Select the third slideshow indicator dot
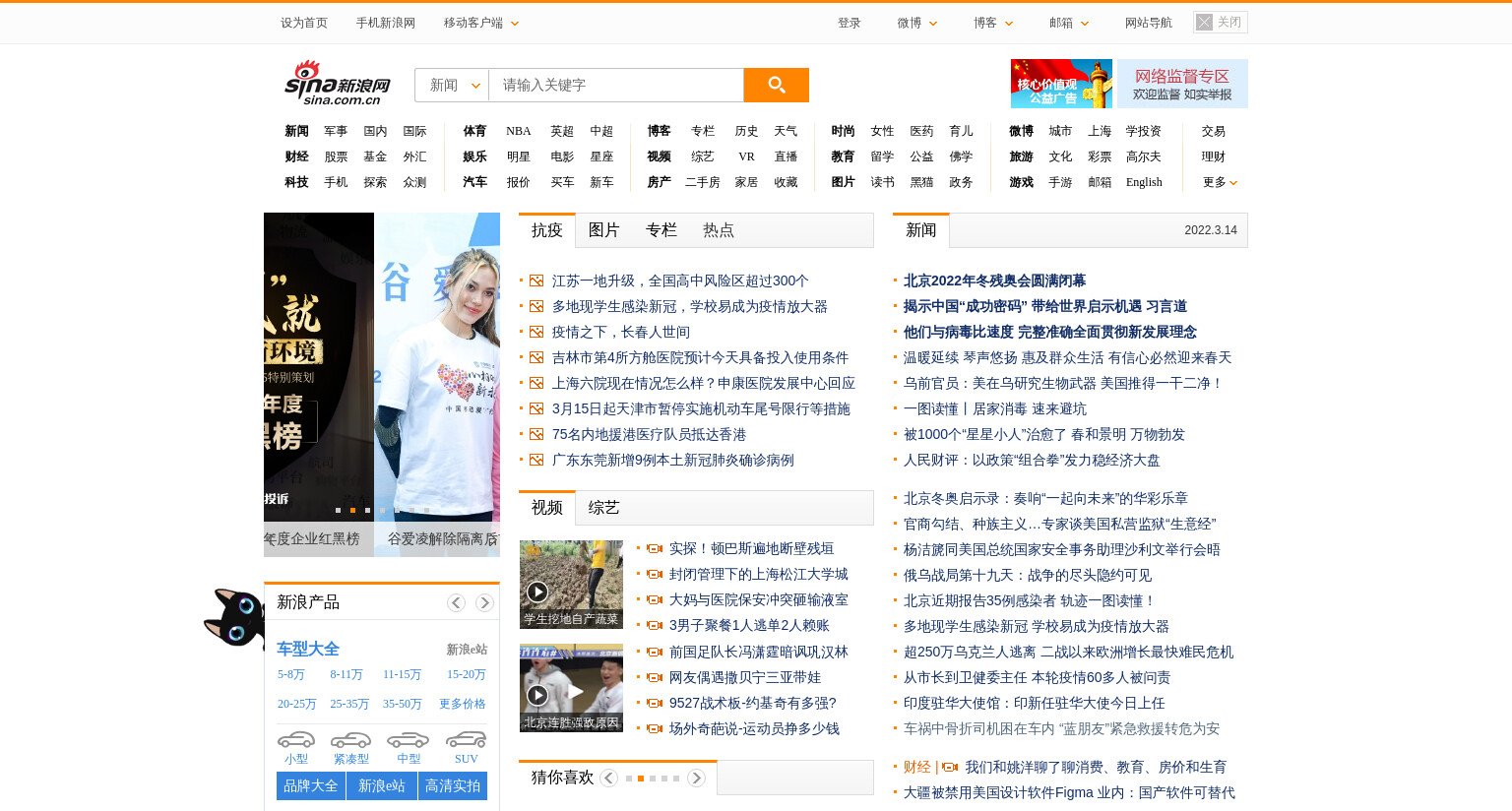Image resolution: width=1512 pixels, height=811 pixels. click(367, 510)
